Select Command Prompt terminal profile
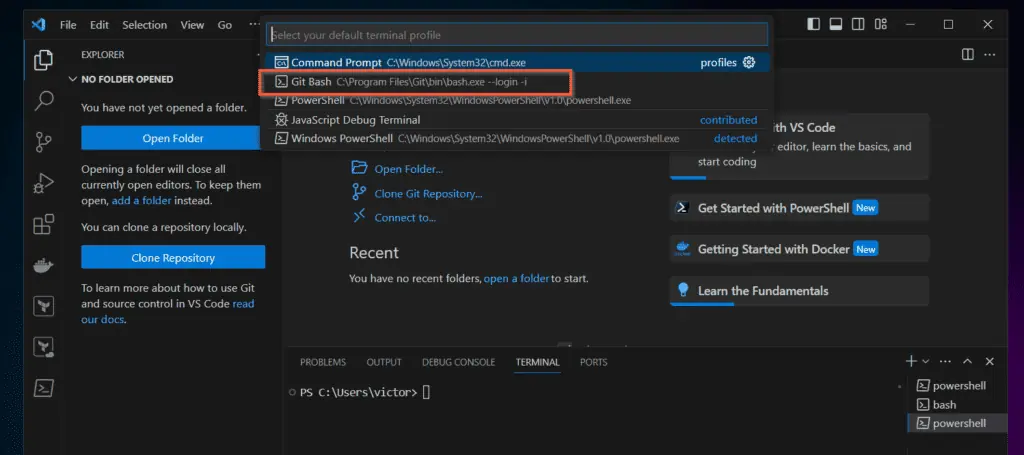Viewport: 1024px width, 455px height. pyautogui.click(x=518, y=63)
